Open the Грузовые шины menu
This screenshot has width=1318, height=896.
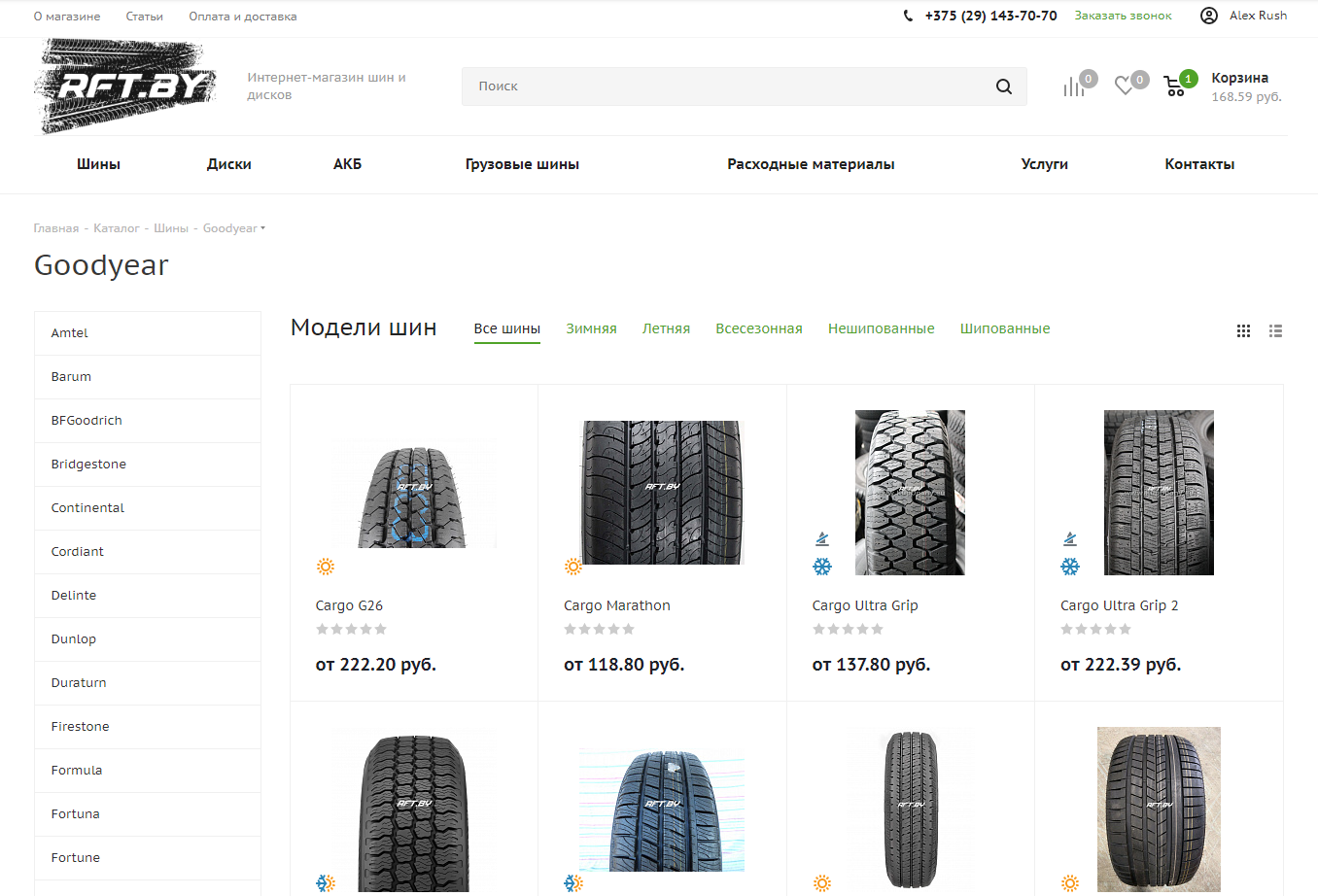pyautogui.click(x=522, y=164)
